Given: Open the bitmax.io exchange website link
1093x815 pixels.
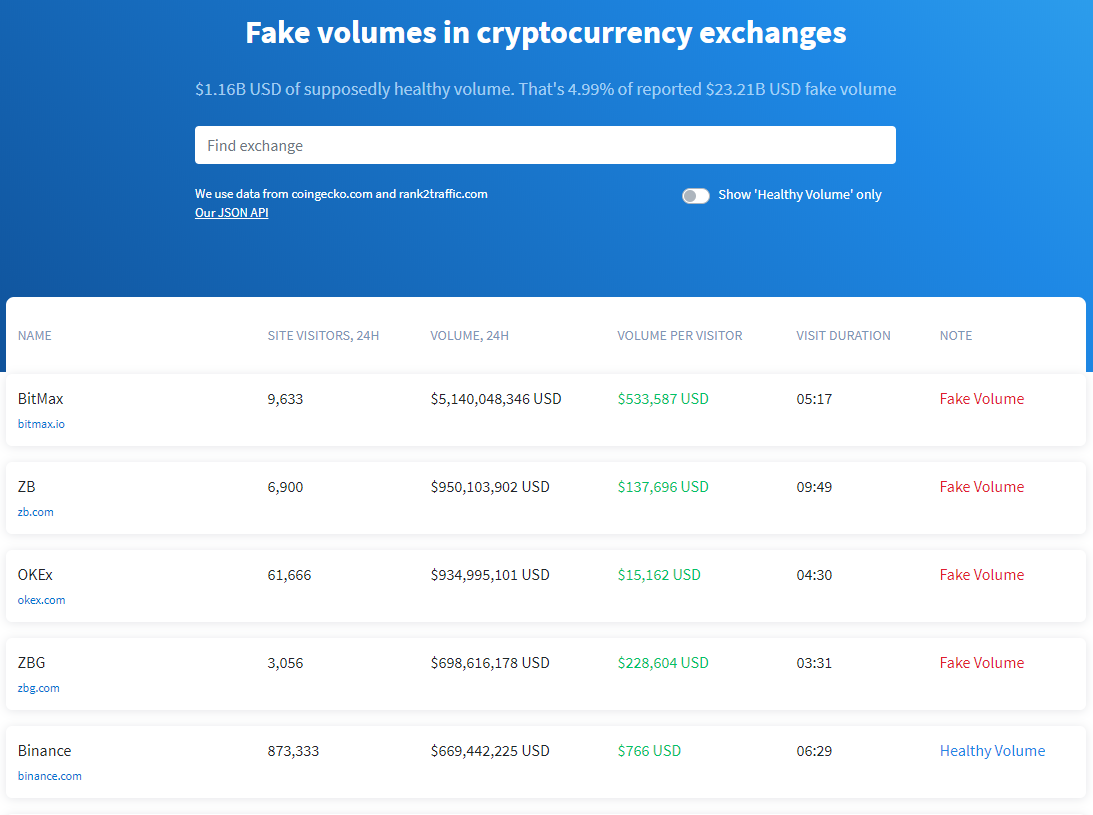Looking at the screenshot, I should [x=41, y=423].
